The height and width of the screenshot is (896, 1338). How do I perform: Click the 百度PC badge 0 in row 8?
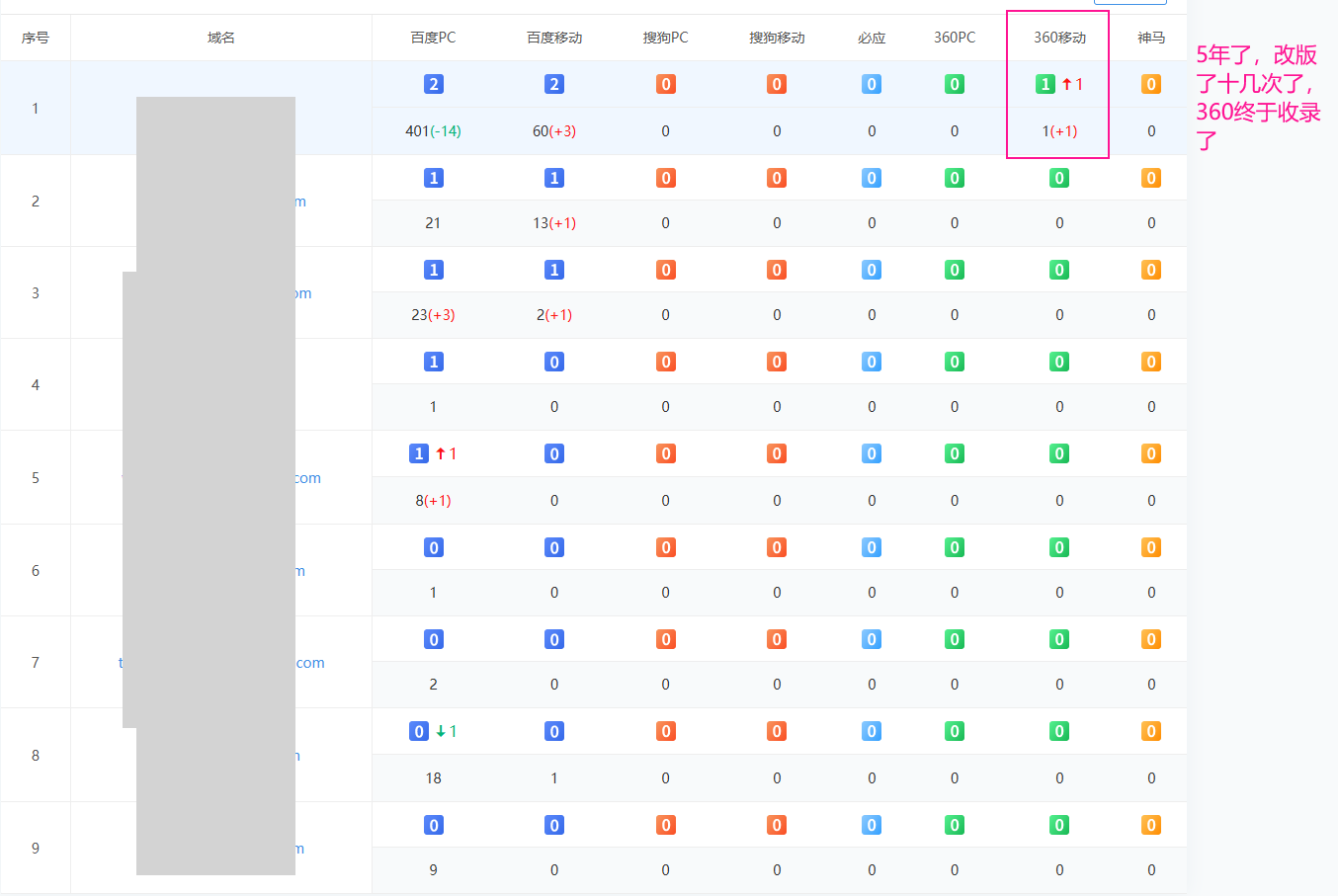pyautogui.click(x=419, y=731)
